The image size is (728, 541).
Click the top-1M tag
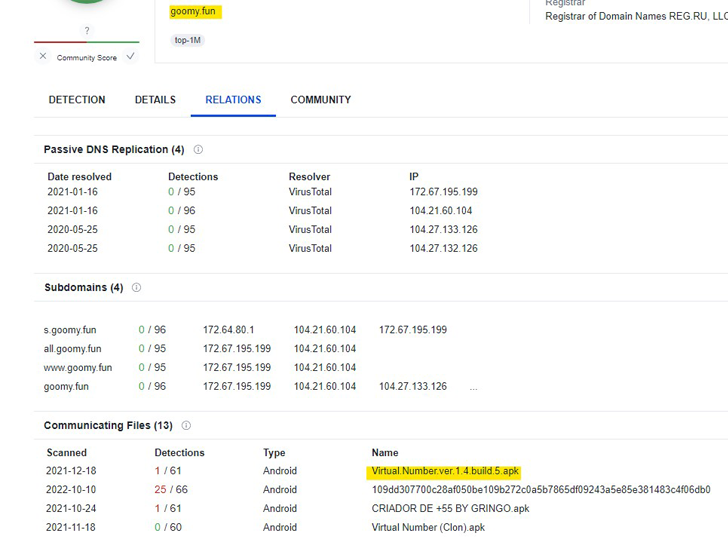point(189,41)
